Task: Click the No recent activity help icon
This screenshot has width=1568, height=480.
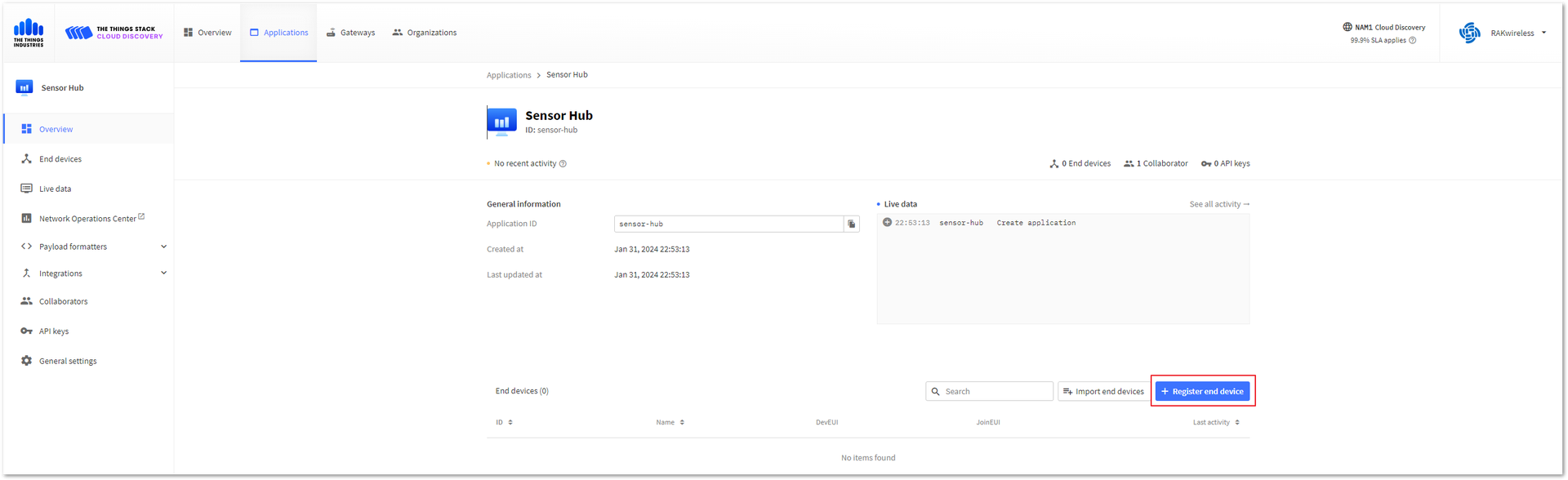Action: pos(563,164)
